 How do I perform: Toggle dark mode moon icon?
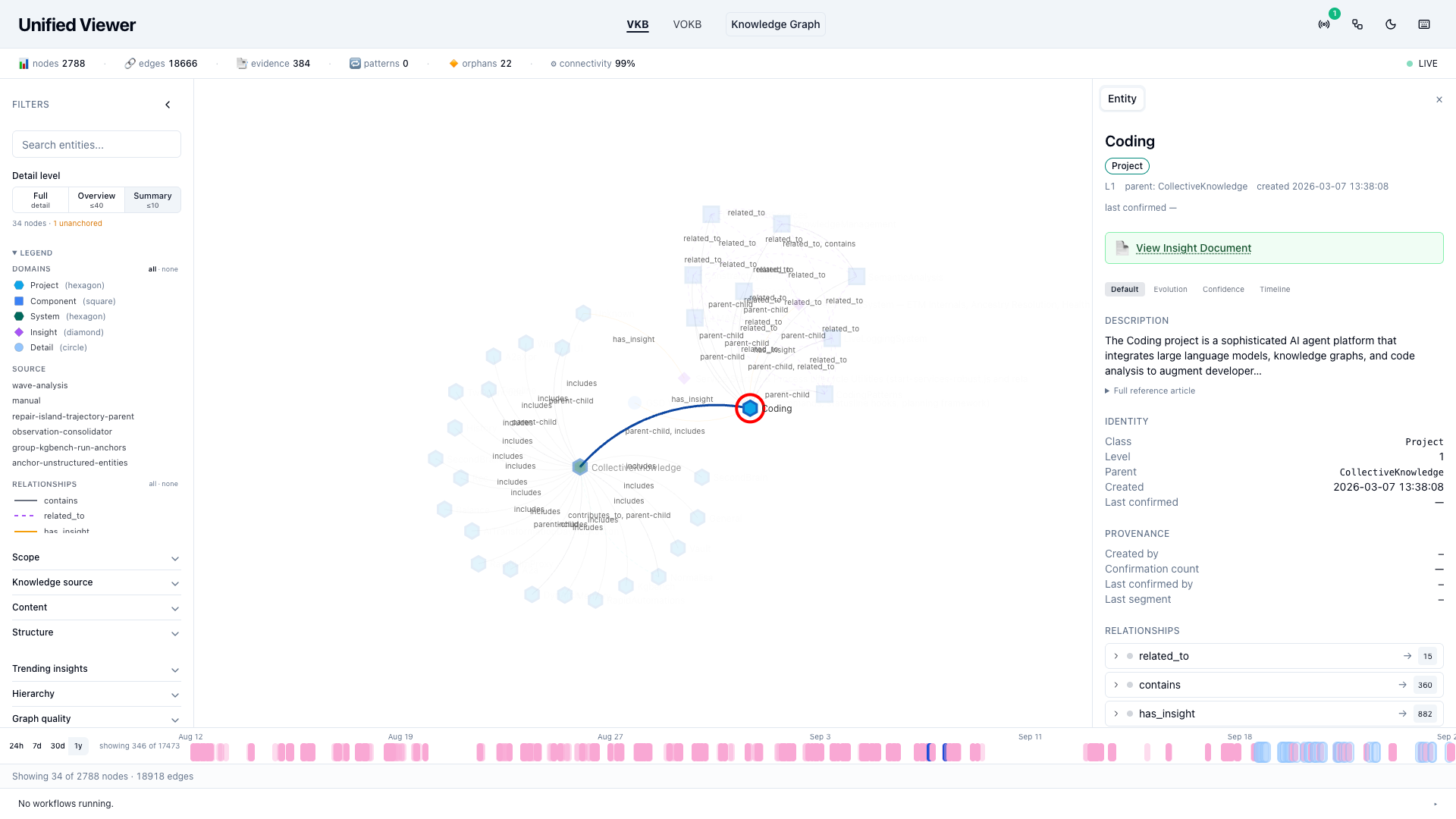1391,24
